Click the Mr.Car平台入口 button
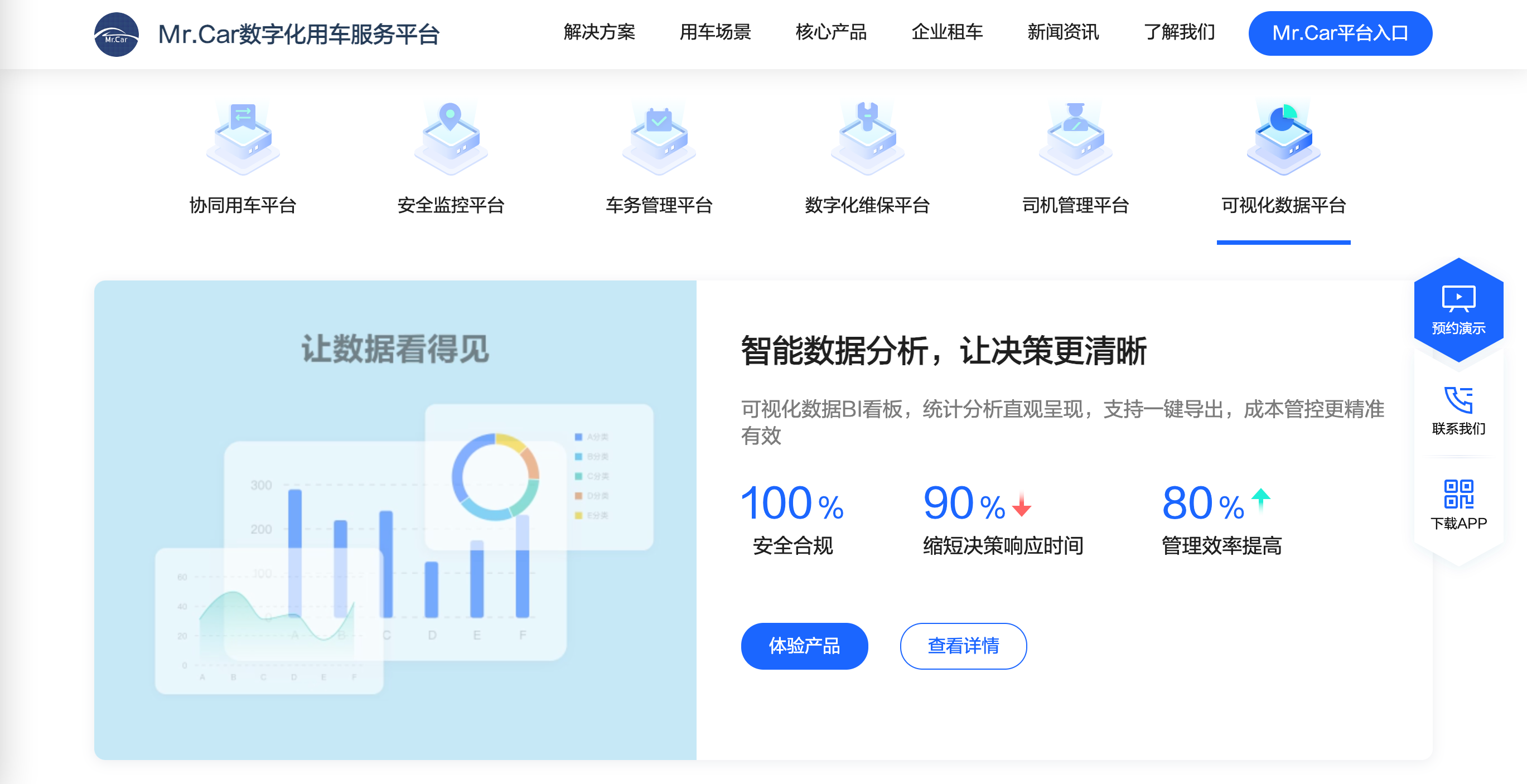1527x784 pixels. [1340, 33]
